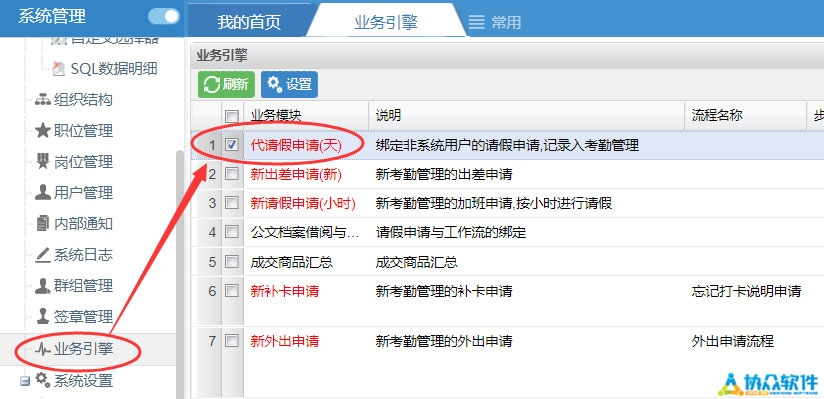
Task: Tick the select-all checkbox in the table header
Action: tap(232, 116)
